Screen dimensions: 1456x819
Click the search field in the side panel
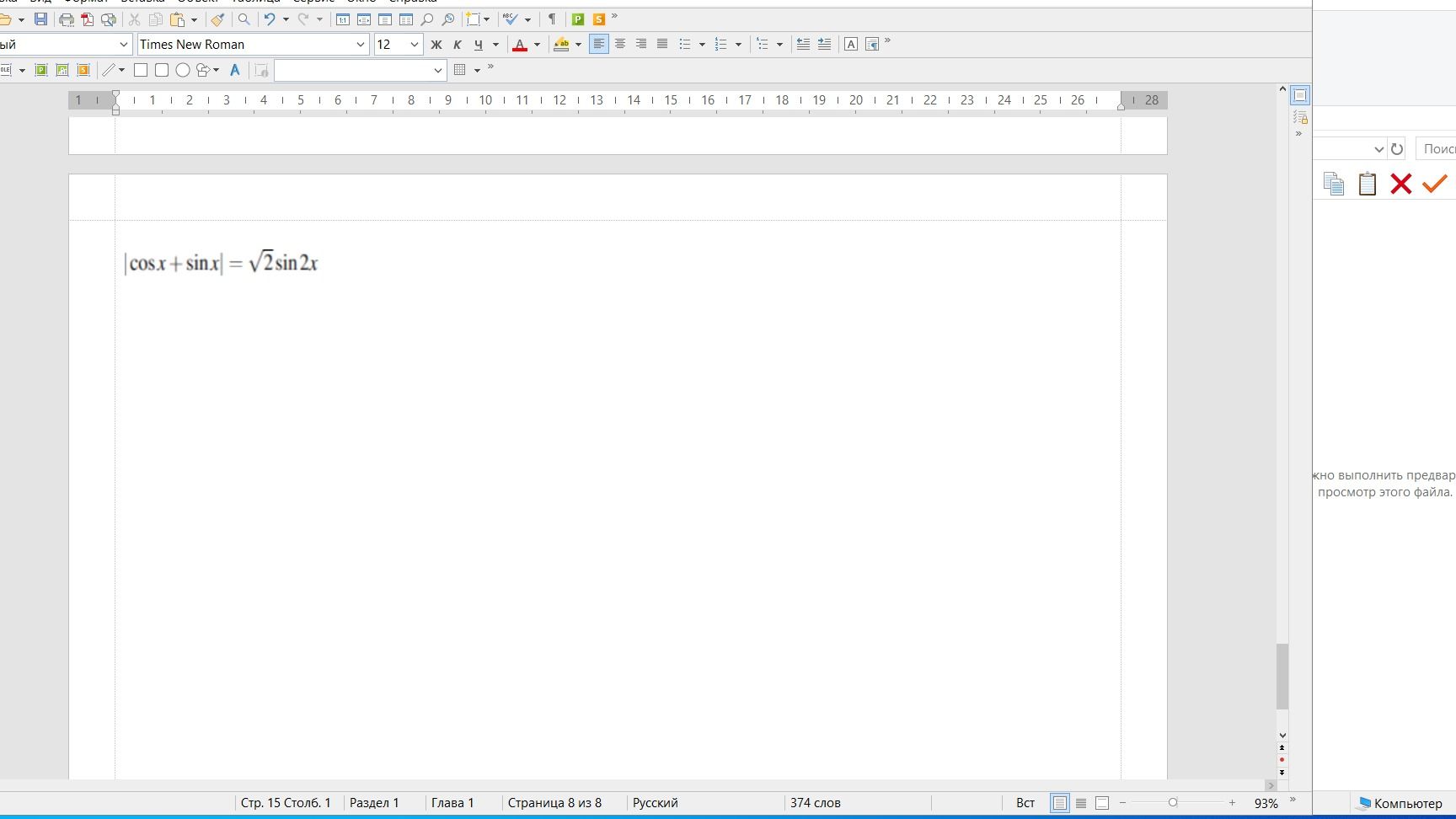point(1436,149)
